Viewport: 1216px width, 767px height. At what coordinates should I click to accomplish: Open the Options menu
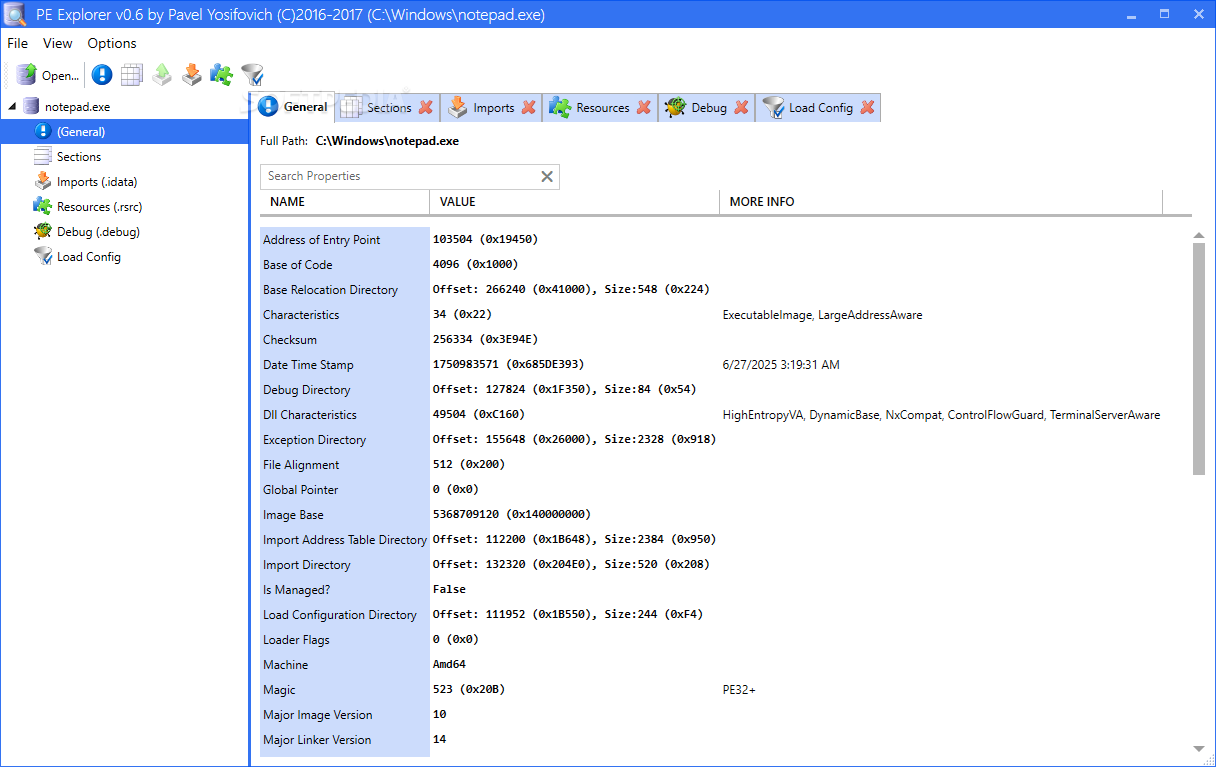point(111,43)
